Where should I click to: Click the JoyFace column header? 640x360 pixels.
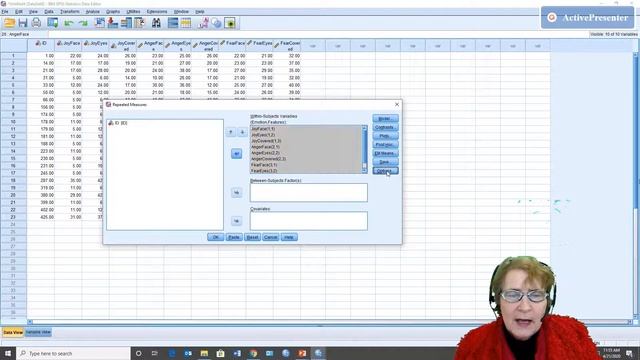[68, 45]
